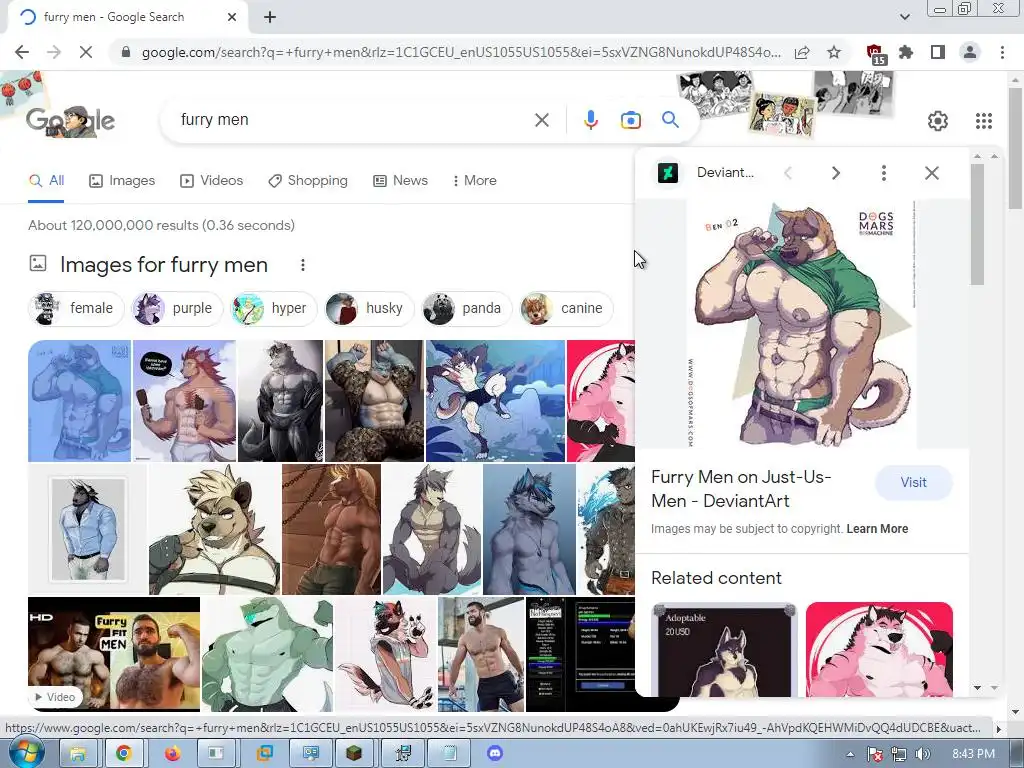This screenshot has width=1024, height=768.
Task: Click the Visit button
Action: pyautogui.click(x=914, y=483)
